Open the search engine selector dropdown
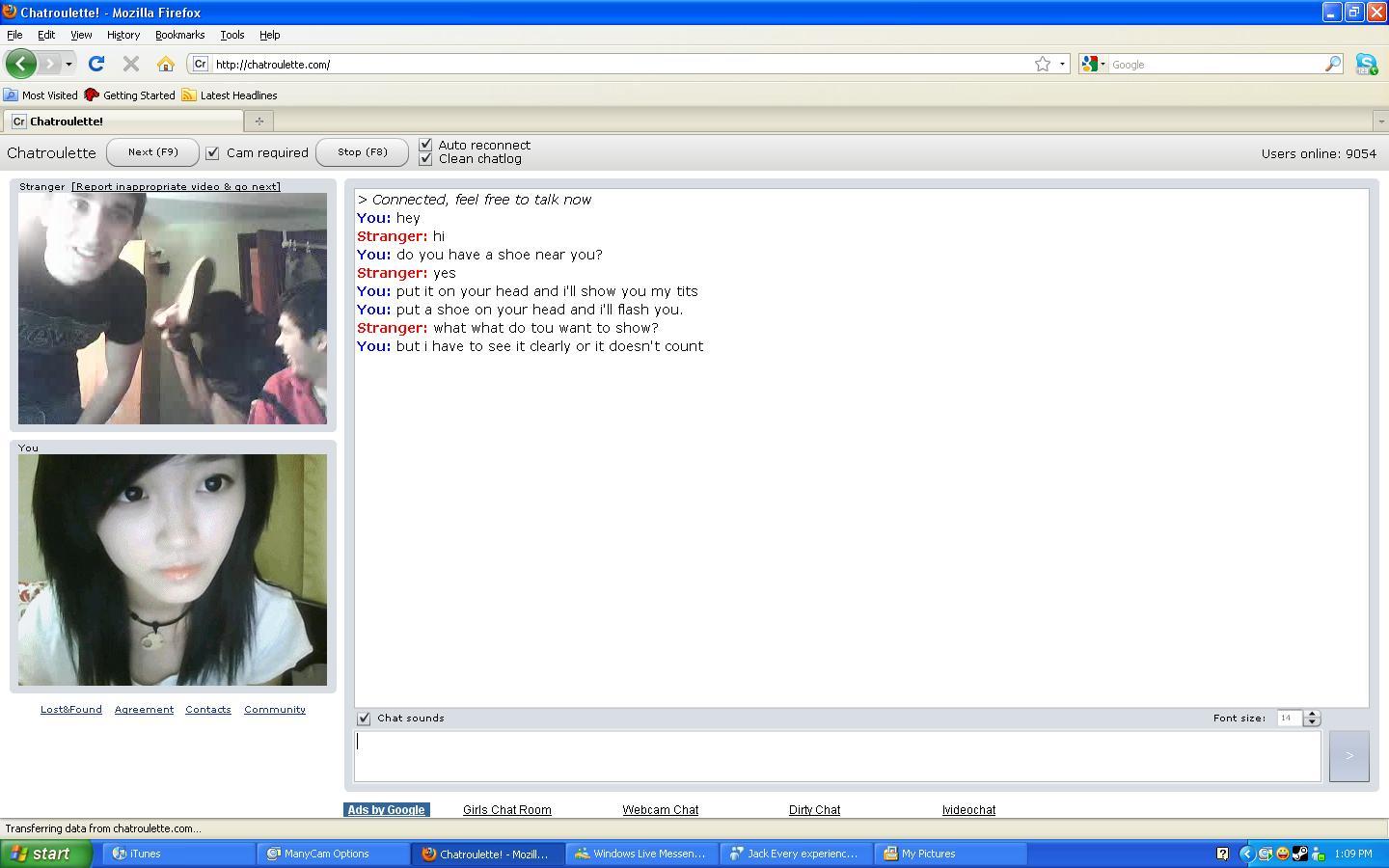This screenshot has width=1389, height=868. [x=1094, y=64]
